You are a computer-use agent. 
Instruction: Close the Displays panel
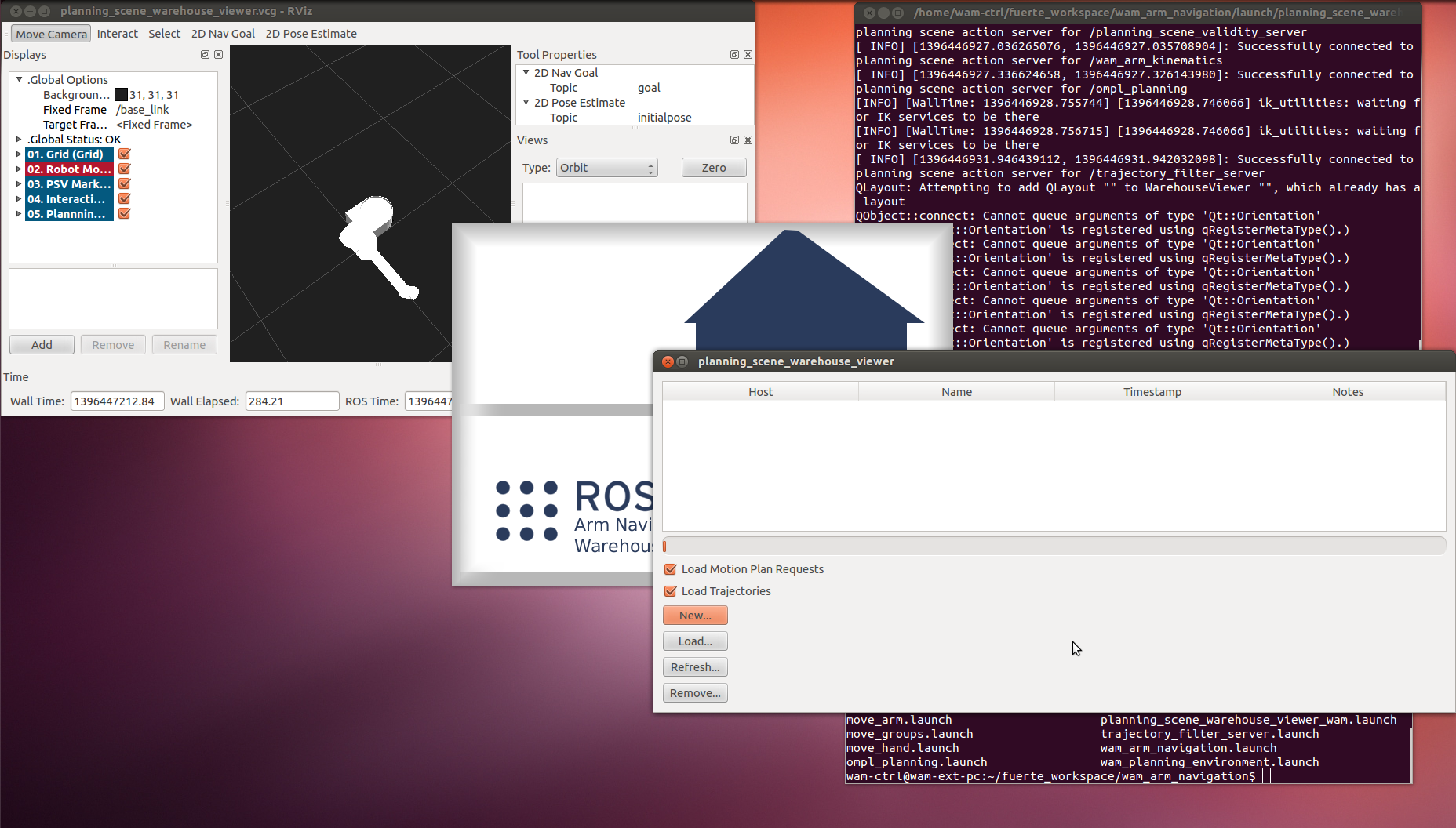pyautogui.click(x=219, y=55)
